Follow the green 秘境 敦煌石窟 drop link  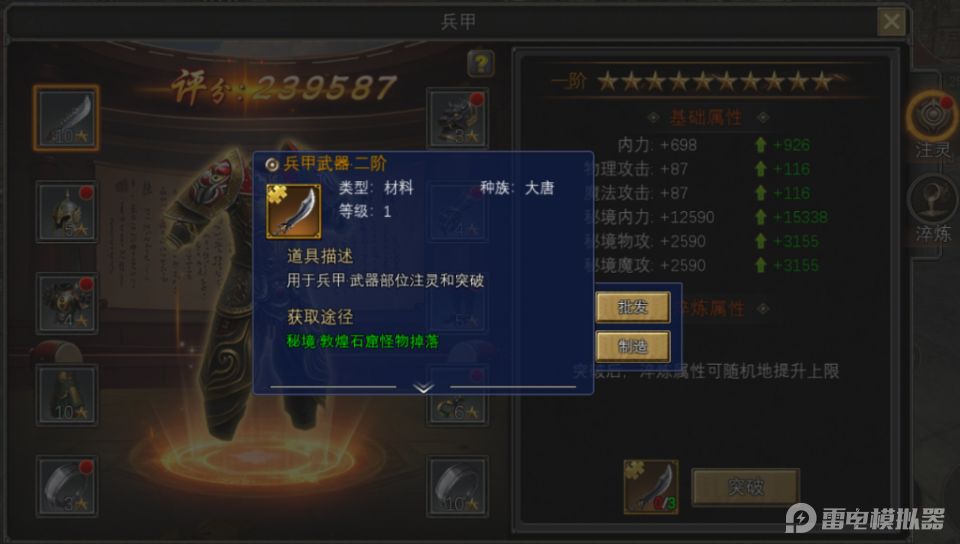coord(362,341)
